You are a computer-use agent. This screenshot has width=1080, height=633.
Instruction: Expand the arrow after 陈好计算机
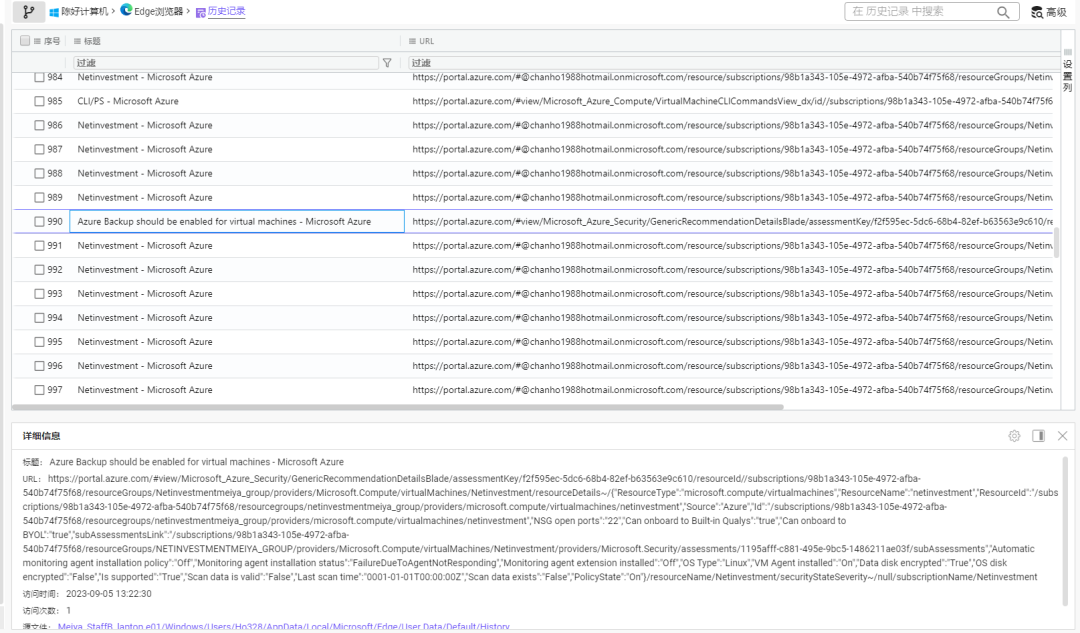(x=114, y=12)
